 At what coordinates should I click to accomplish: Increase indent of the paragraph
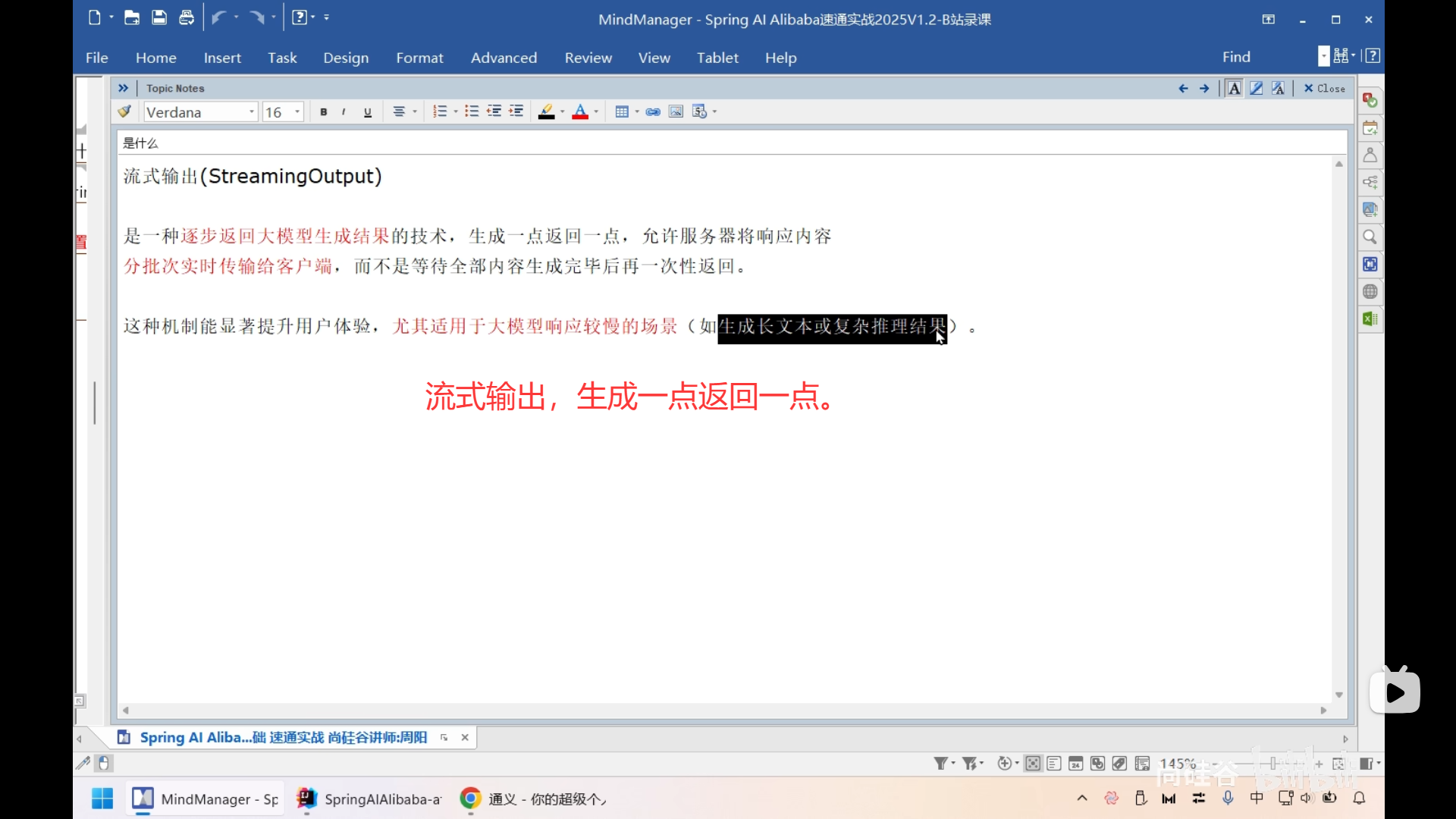(516, 111)
